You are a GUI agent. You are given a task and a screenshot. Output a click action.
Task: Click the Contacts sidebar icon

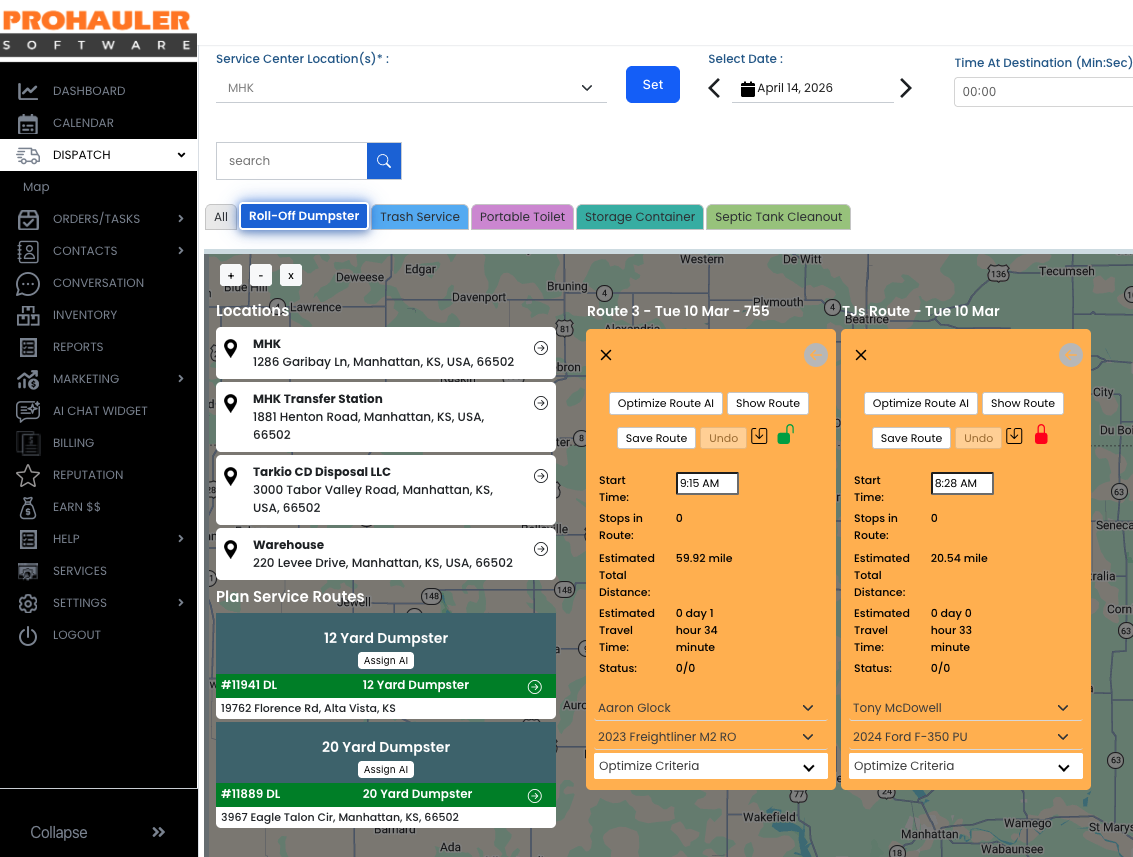coord(27,251)
